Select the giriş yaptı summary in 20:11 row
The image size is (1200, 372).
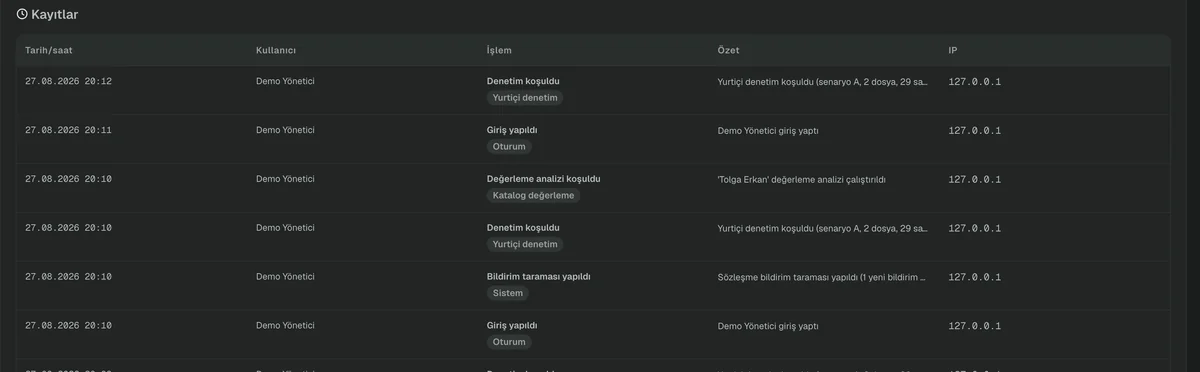(x=768, y=131)
